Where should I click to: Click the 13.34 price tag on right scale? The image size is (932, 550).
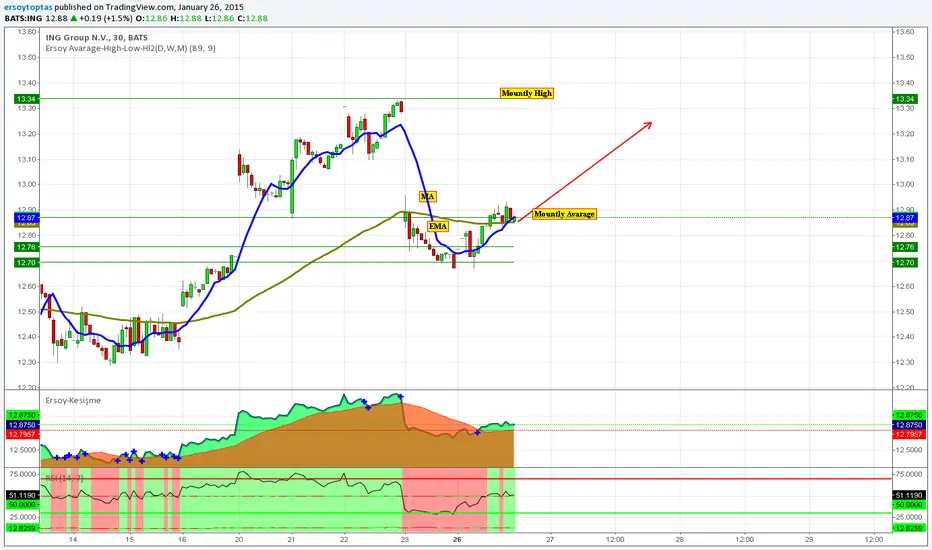905,99
